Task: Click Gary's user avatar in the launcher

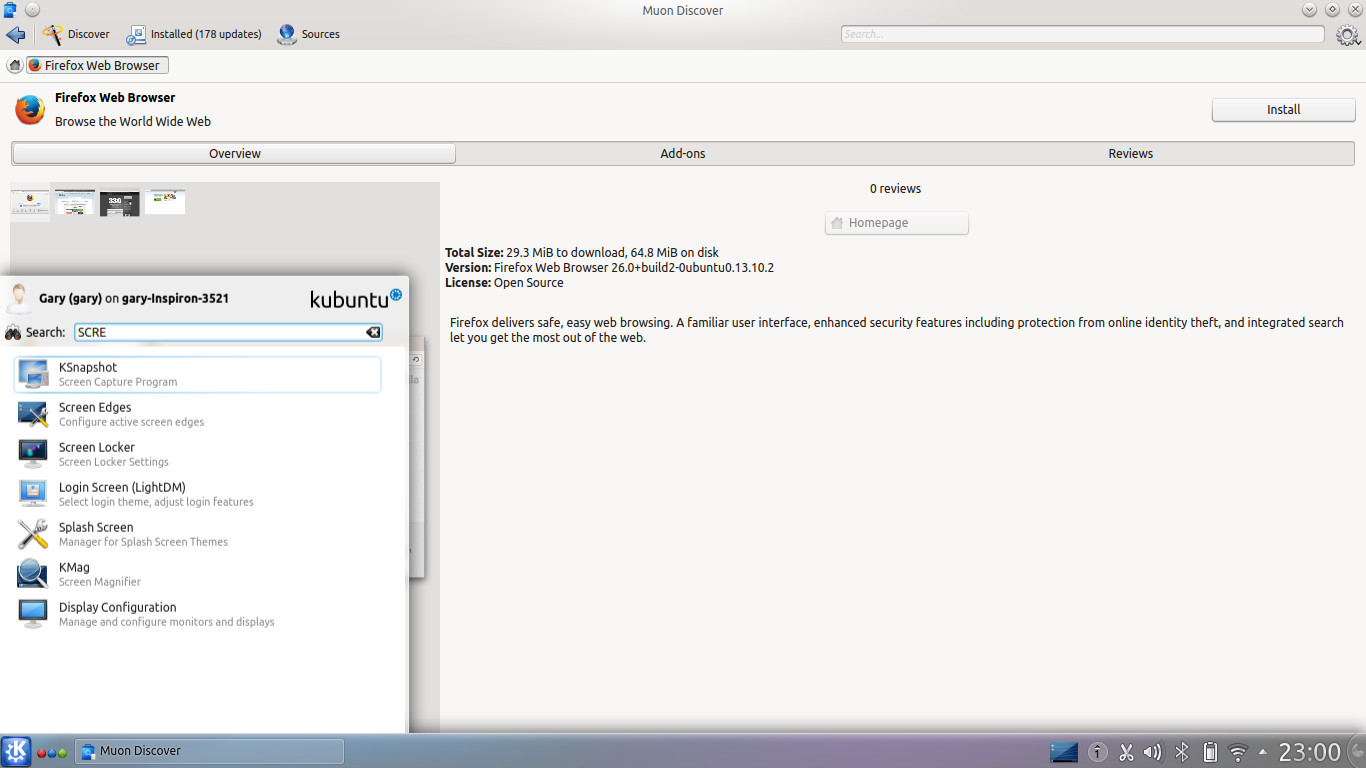Action: [x=18, y=298]
